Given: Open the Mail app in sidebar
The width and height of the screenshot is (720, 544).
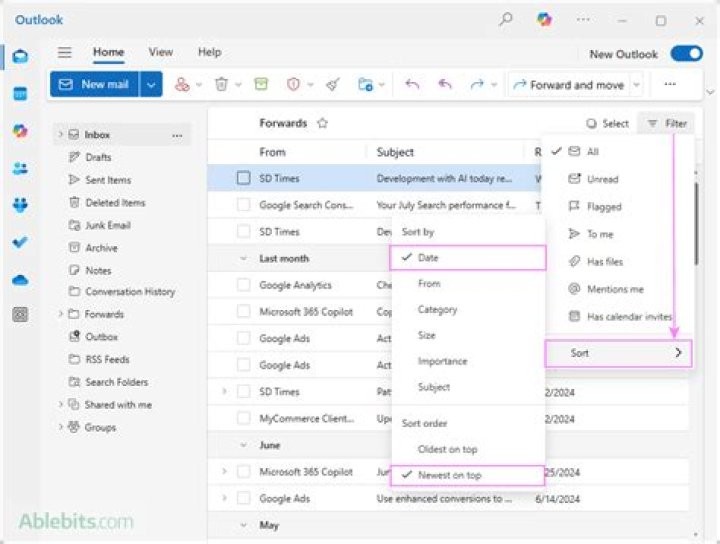Looking at the screenshot, I should [20, 57].
